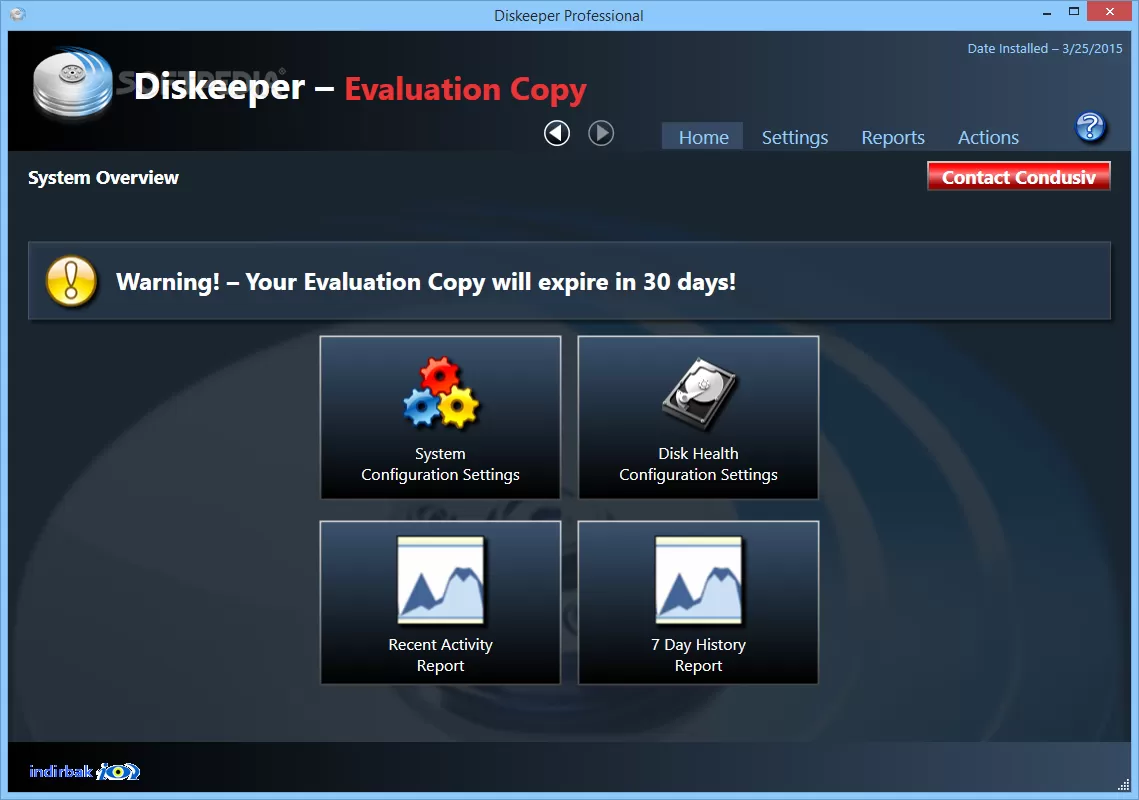This screenshot has width=1139, height=800.
Task: Click the Contact Condusiv button
Action: (1018, 177)
